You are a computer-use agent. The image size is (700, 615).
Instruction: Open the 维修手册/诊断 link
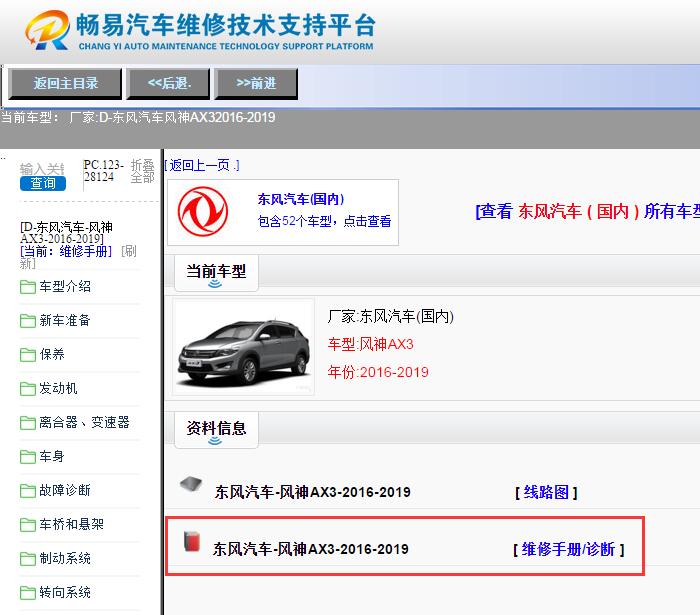(x=568, y=549)
